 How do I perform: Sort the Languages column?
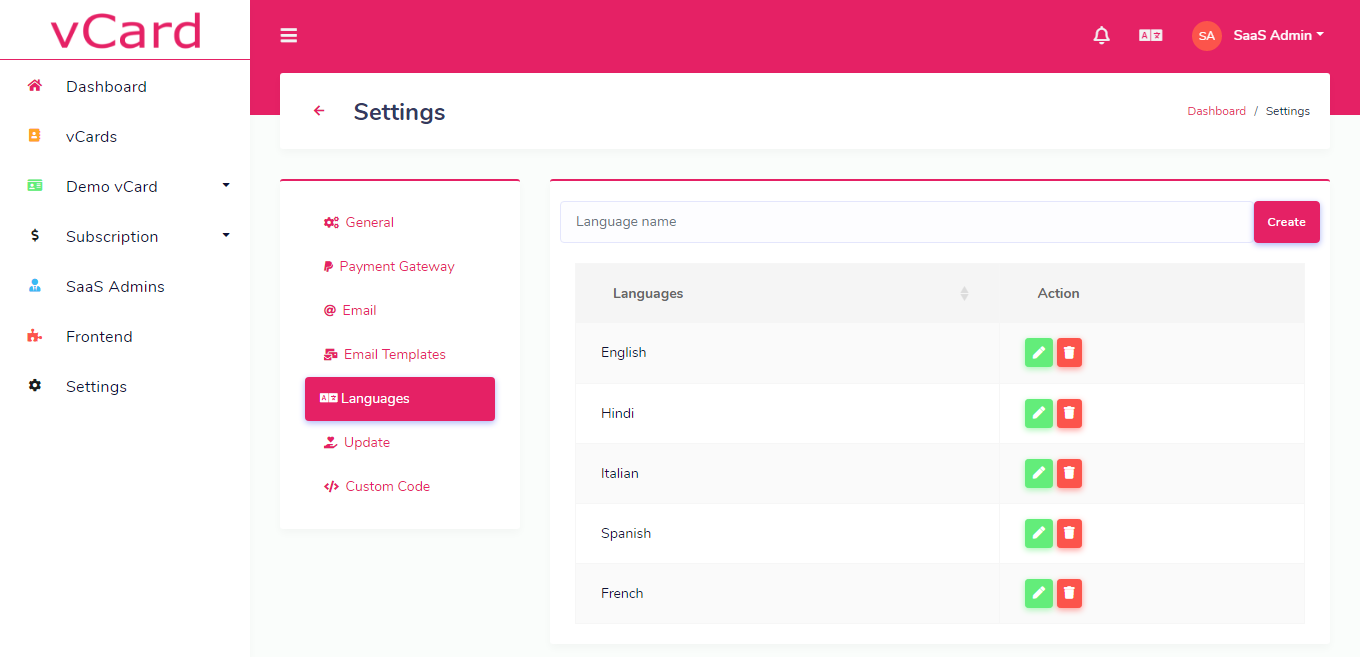[x=963, y=293]
